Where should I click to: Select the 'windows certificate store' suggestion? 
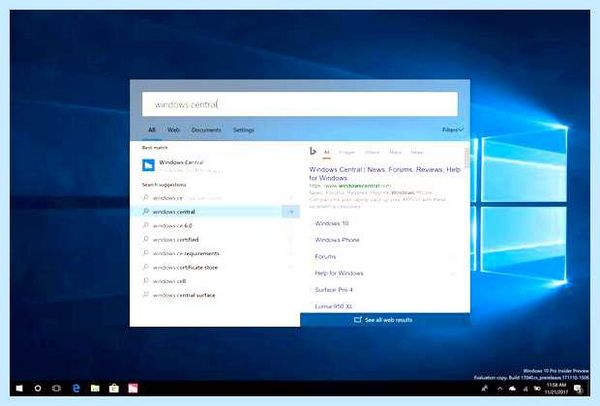coord(215,267)
